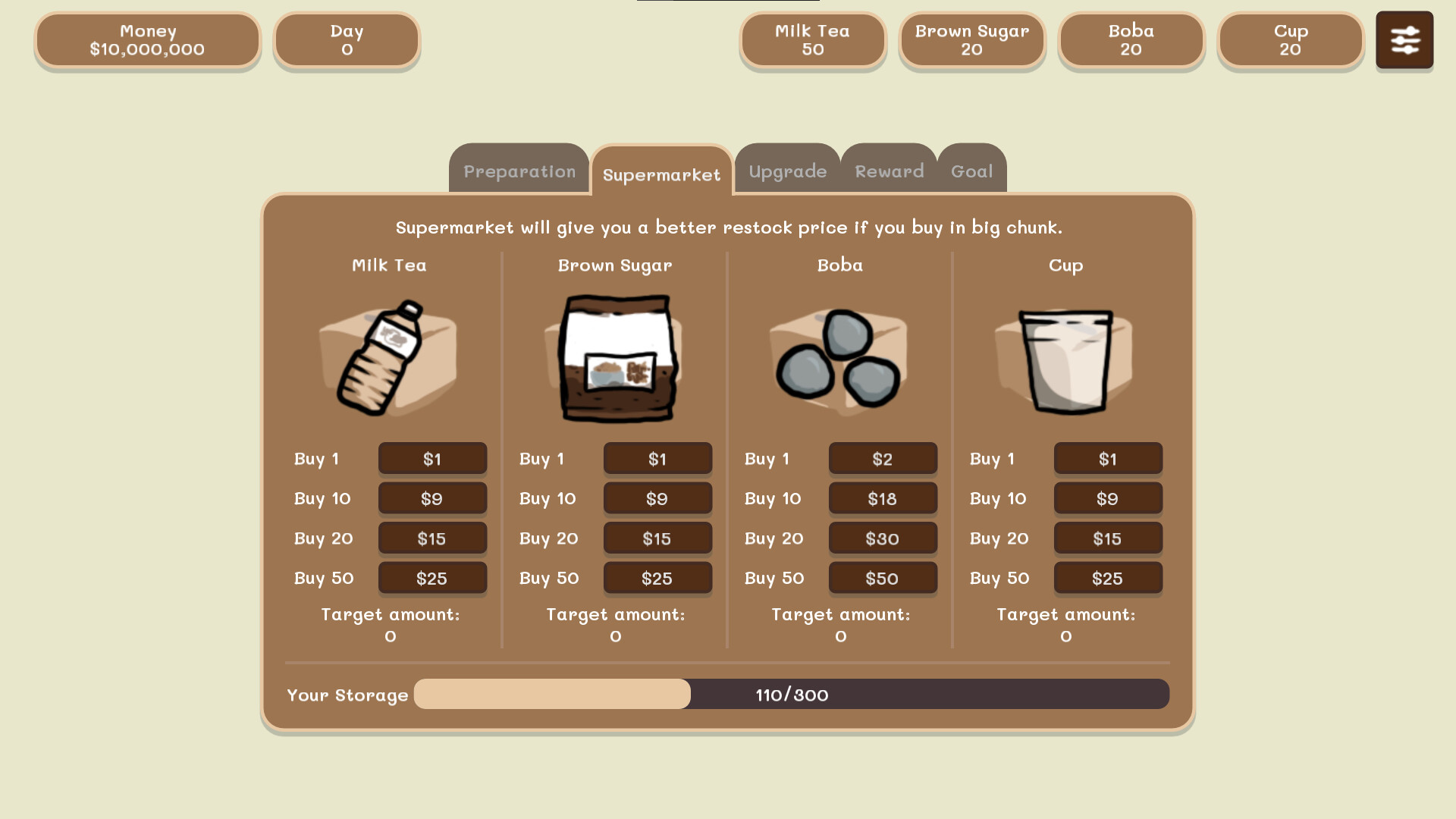Screen dimensions: 1456x819
Task: Select the Reward tab
Action: [x=889, y=170]
